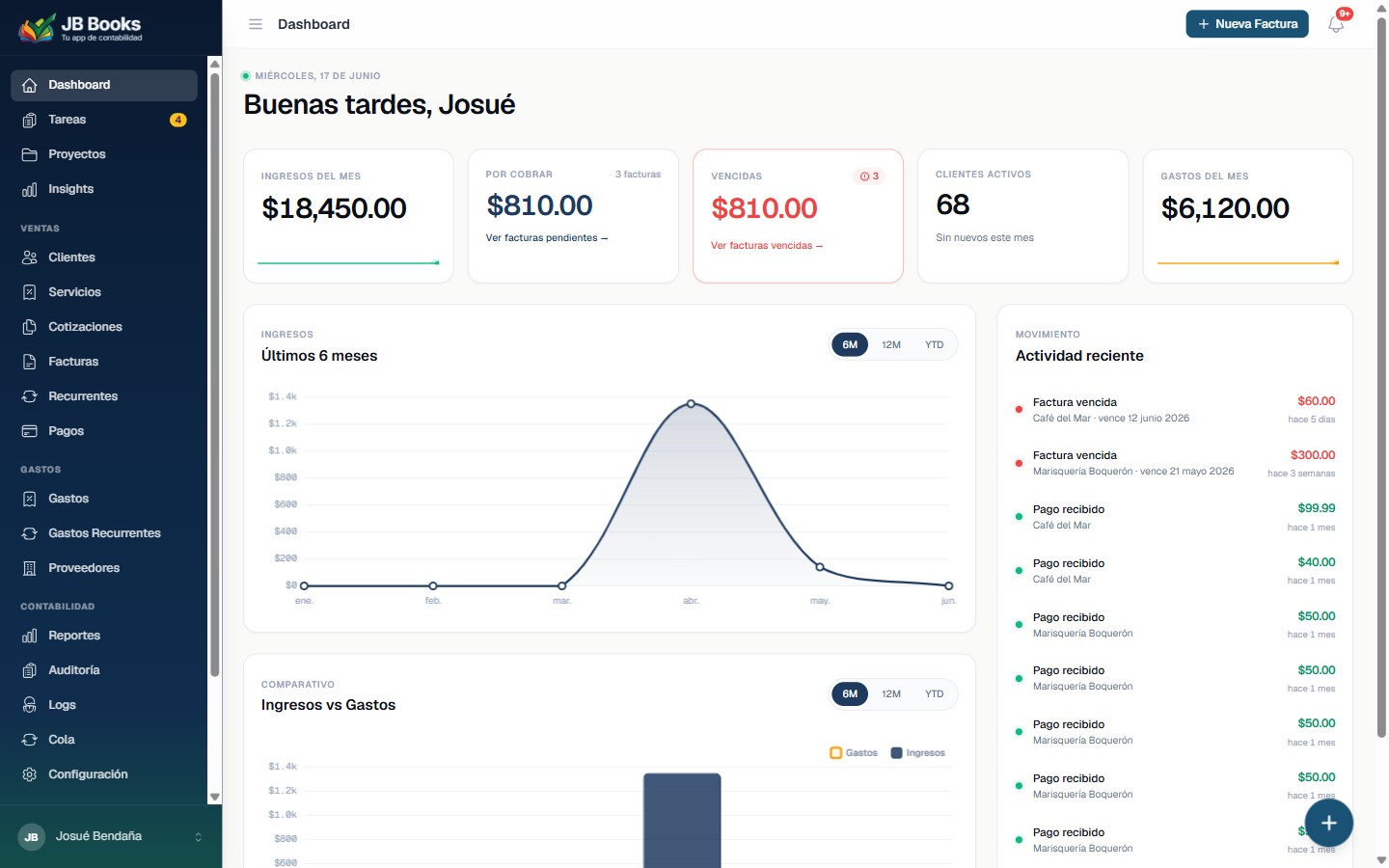Follow the Ver facturas vencidas link
Screen dimensions: 1389x868
point(767,246)
